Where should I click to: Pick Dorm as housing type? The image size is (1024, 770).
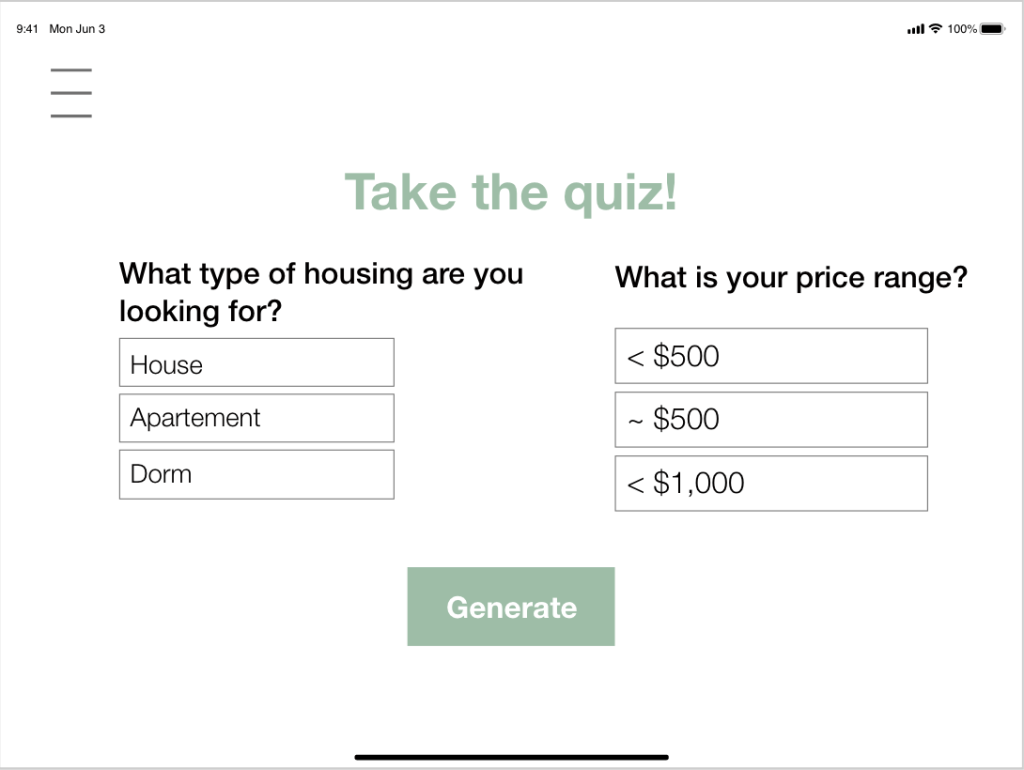coord(256,474)
